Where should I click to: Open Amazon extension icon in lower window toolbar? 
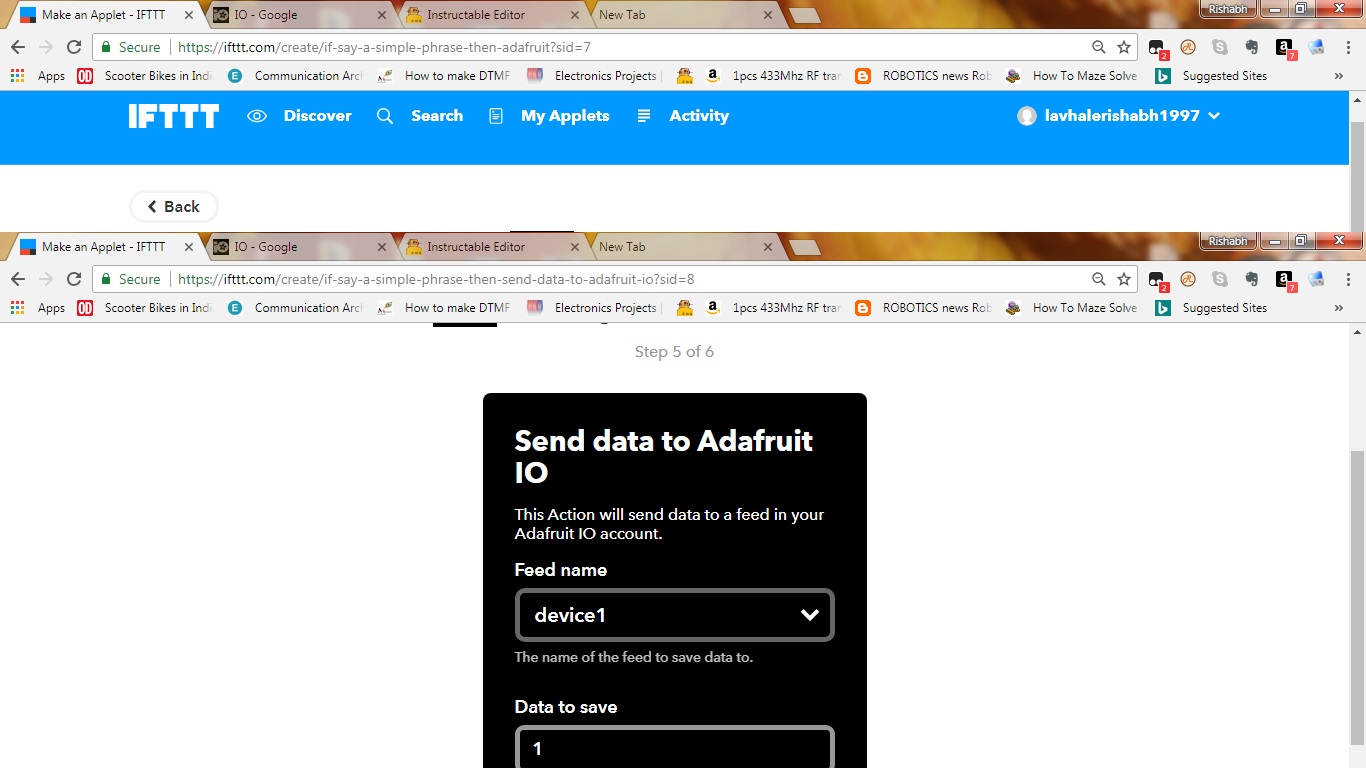click(x=1284, y=279)
